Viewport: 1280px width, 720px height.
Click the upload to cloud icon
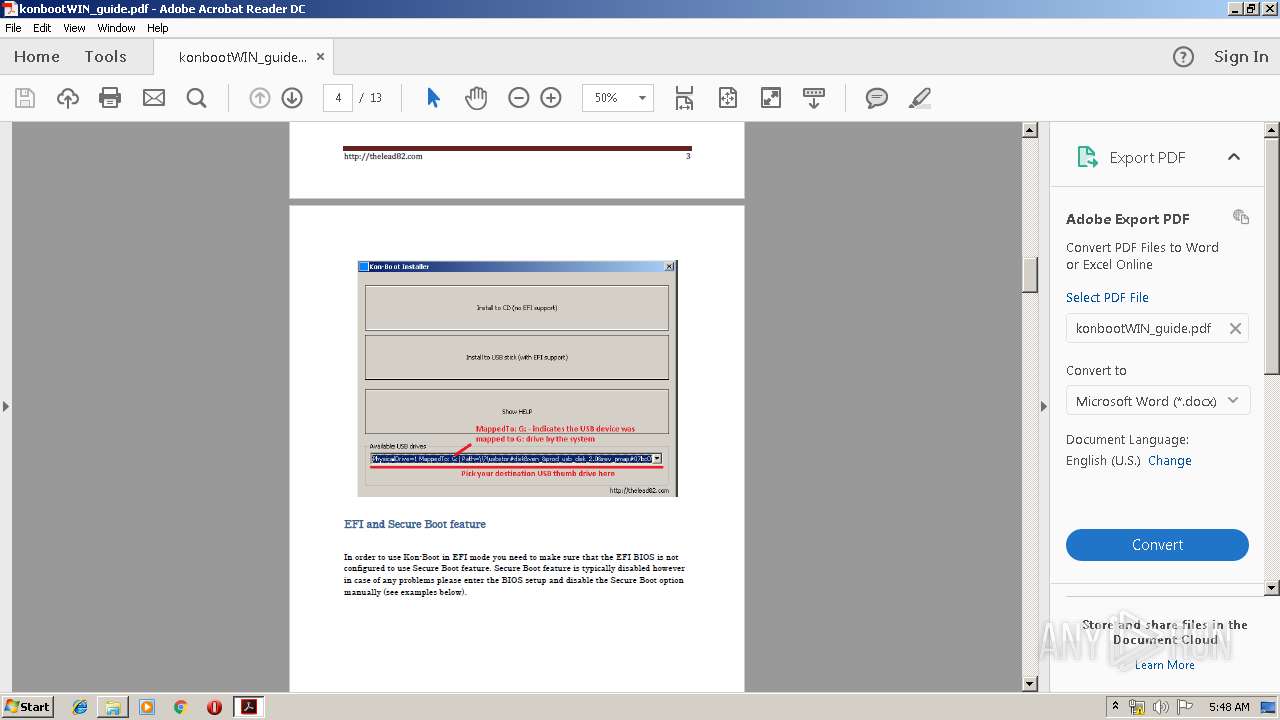click(x=67, y=98)
